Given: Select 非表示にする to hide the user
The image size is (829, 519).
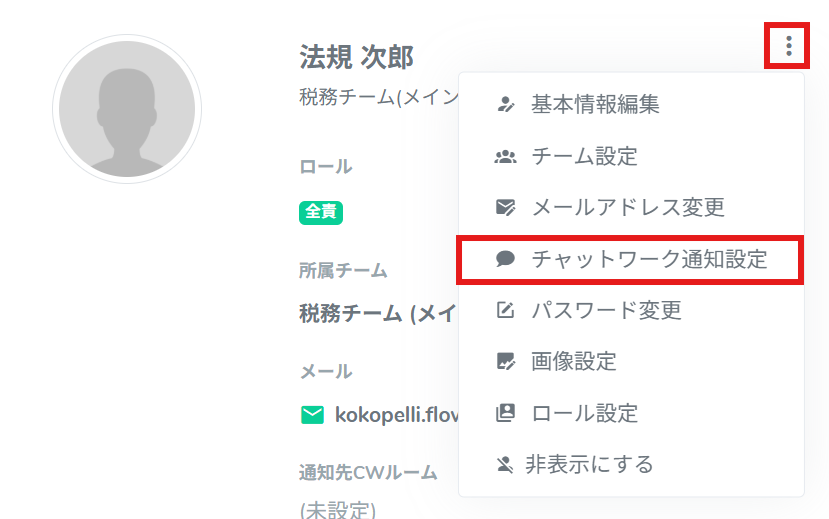Looking at the screenshot, I should (x=589, y=464).
